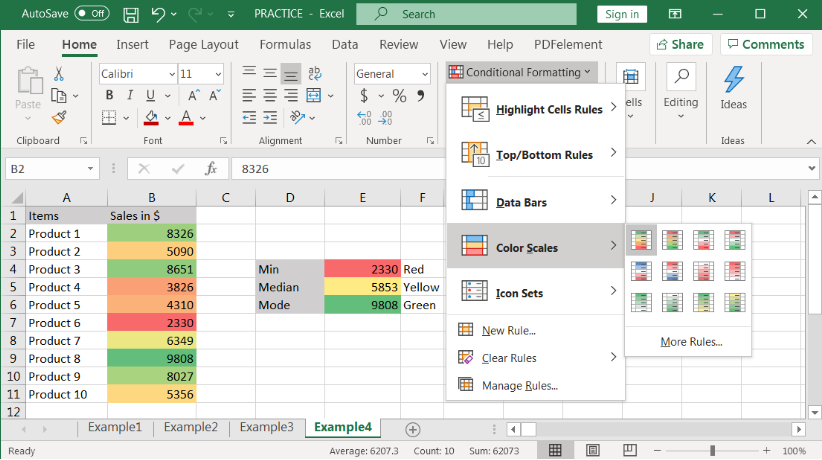
Task: Center align text horizontally
Action: click(270, 95)
